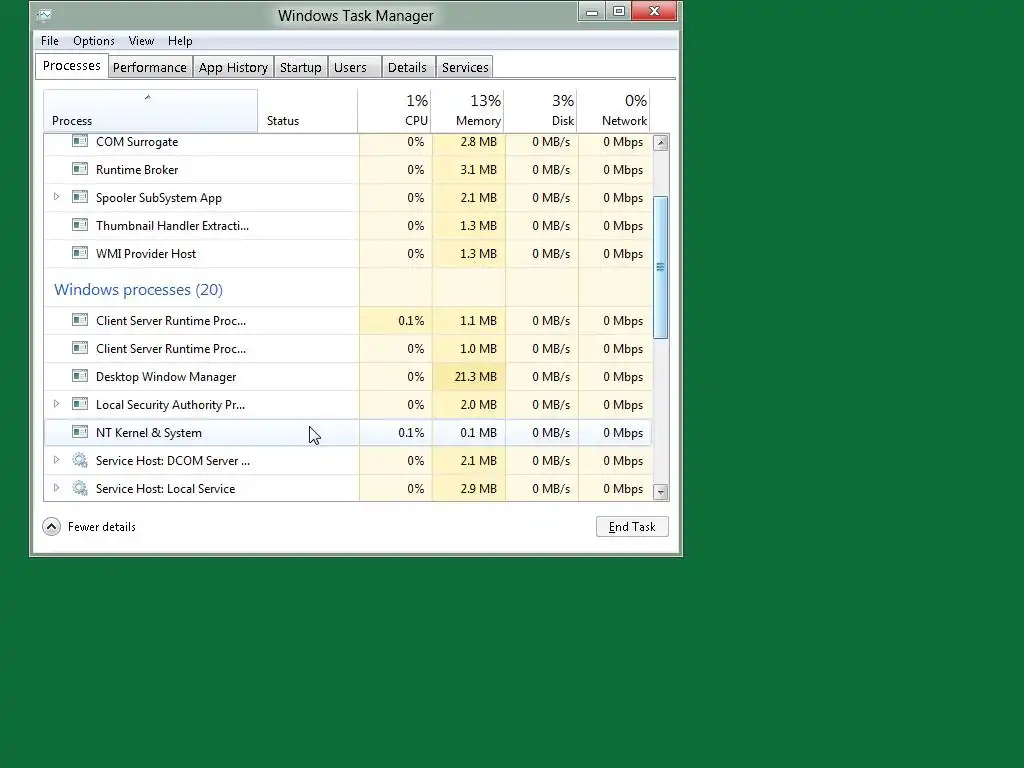Expand the Spooler SubSystem App row
The height and width of the screenshot is (768, 1024).
point(57,197)
